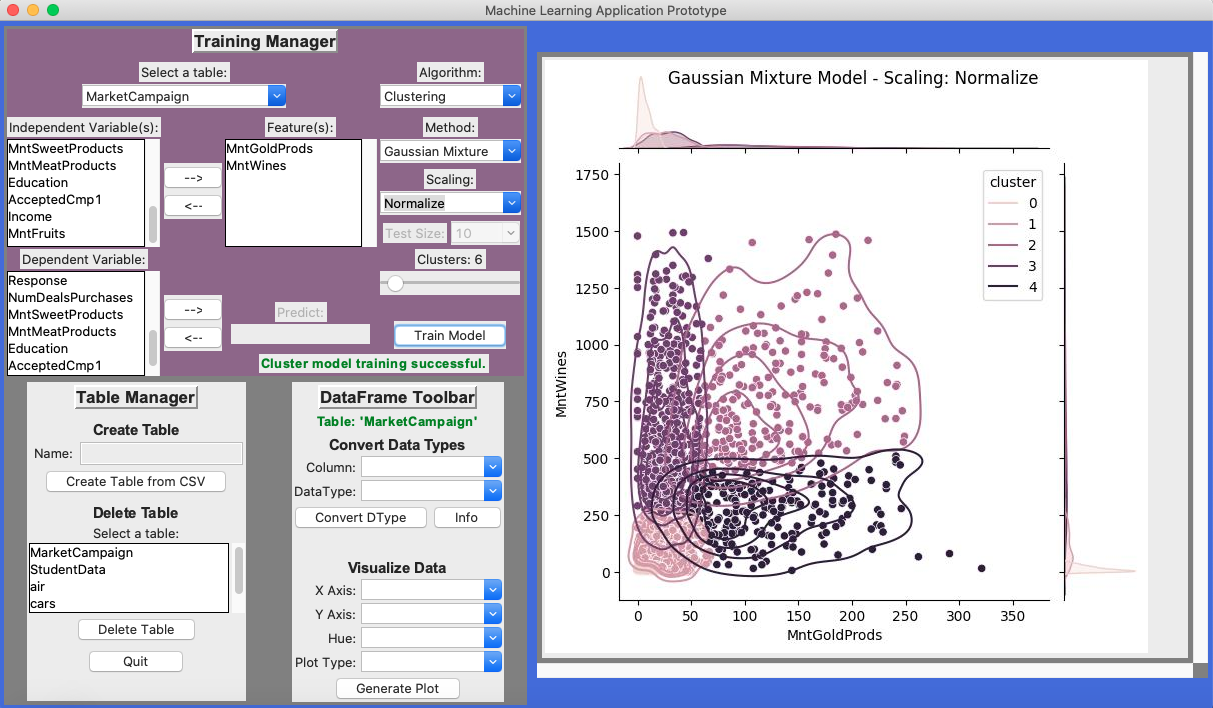The image size is (1213, 708).
Task: Click the remove arrow button beside Dependent Variable
Action: click(x=193, y=337)
